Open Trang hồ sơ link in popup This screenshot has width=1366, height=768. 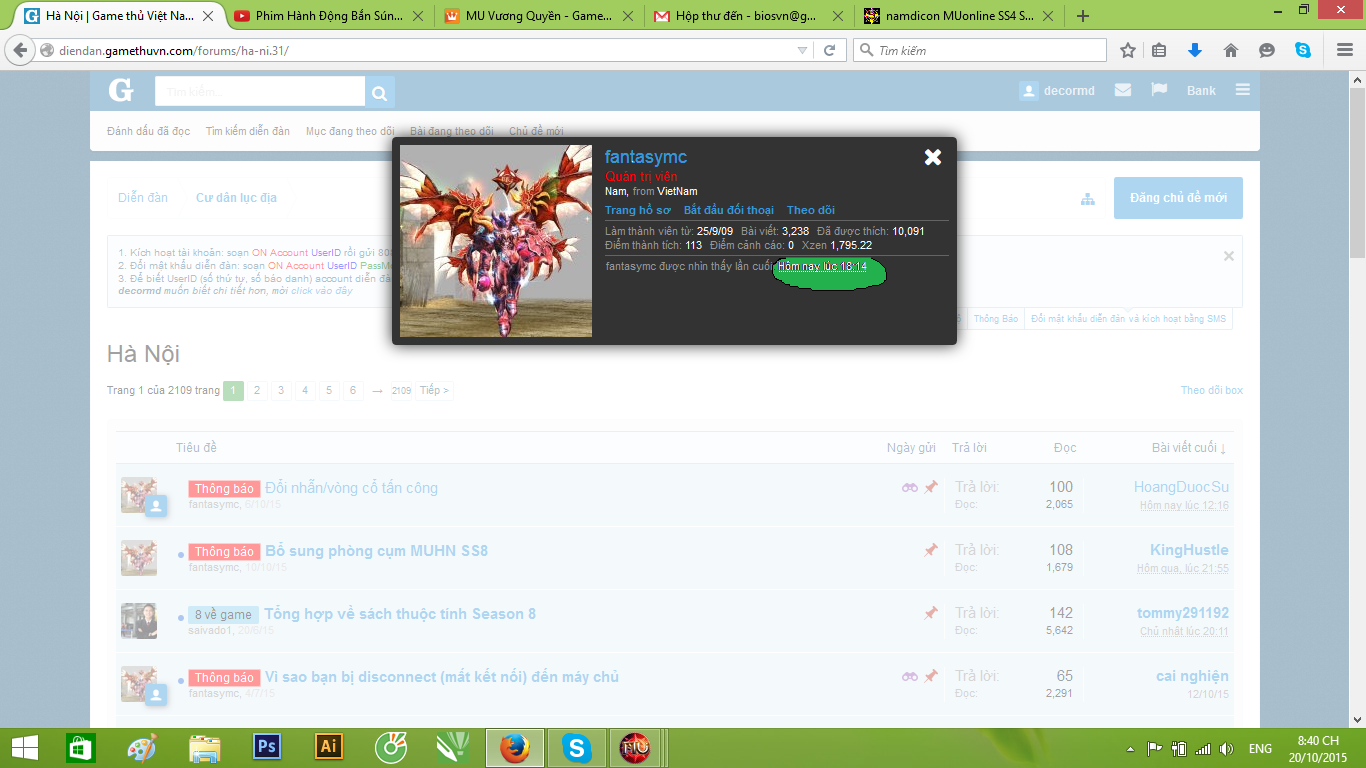coord(638,210)
